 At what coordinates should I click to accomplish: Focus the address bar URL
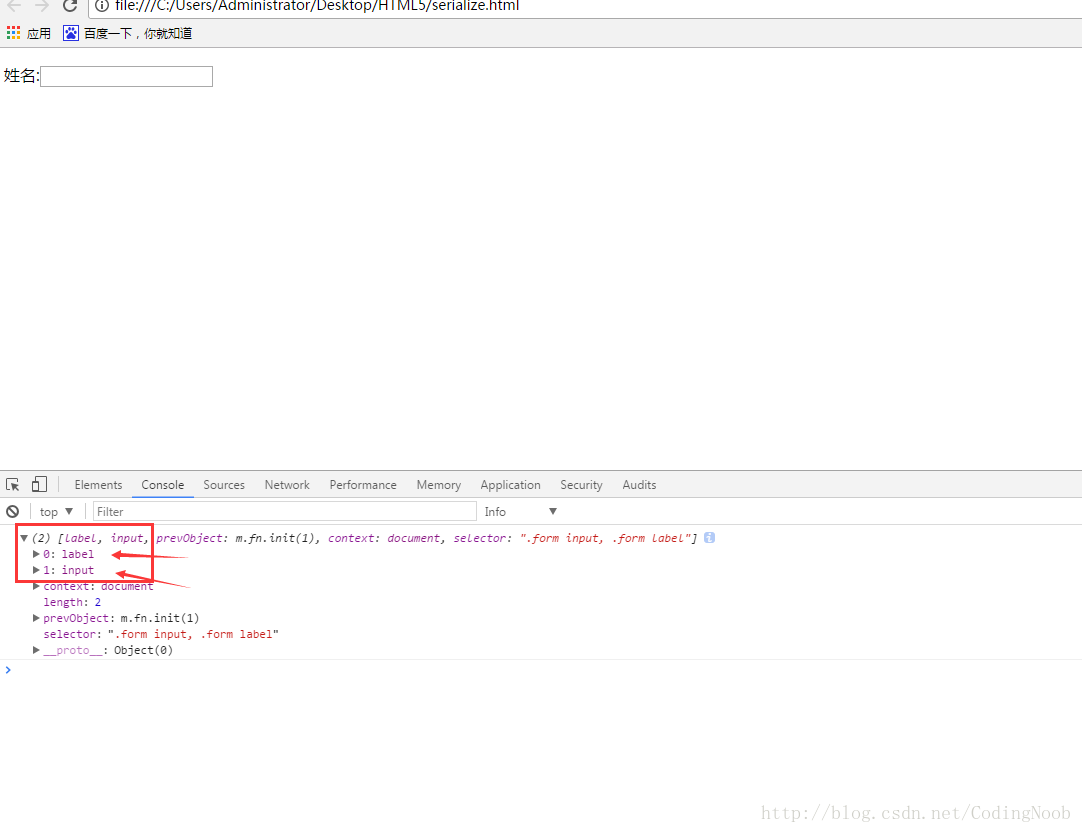pos(317,6)
